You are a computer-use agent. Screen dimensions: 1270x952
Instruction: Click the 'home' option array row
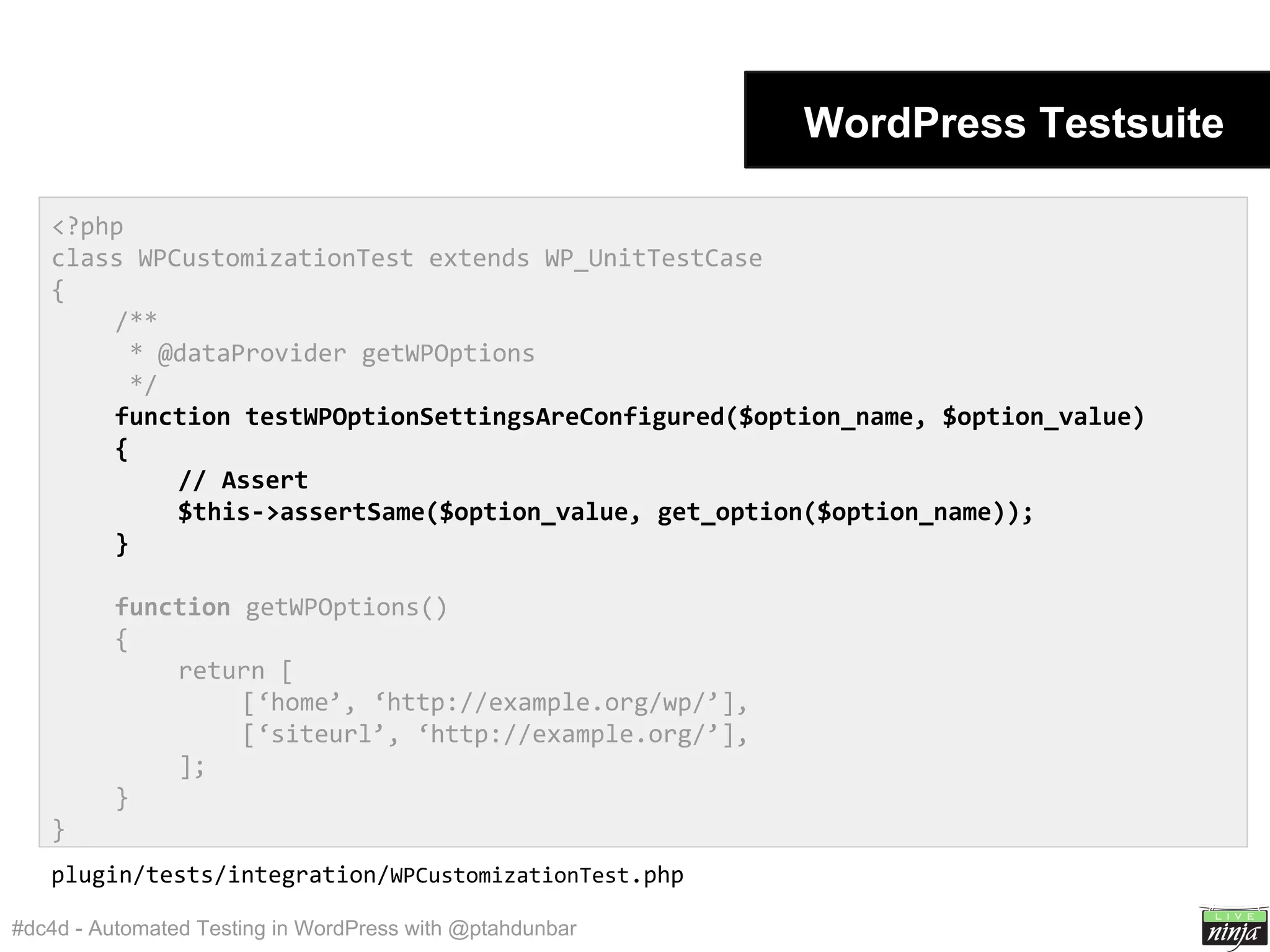point(495,703)
